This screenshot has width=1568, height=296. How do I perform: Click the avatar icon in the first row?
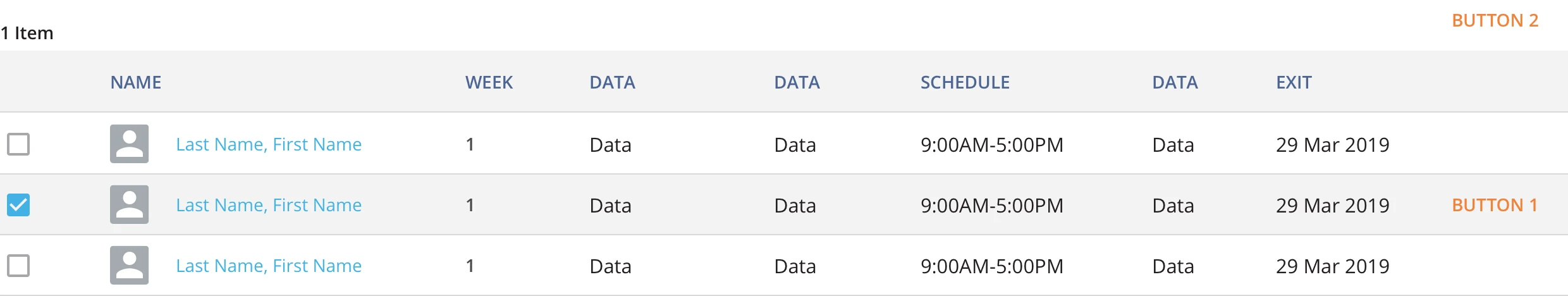[x=129, y=144]
